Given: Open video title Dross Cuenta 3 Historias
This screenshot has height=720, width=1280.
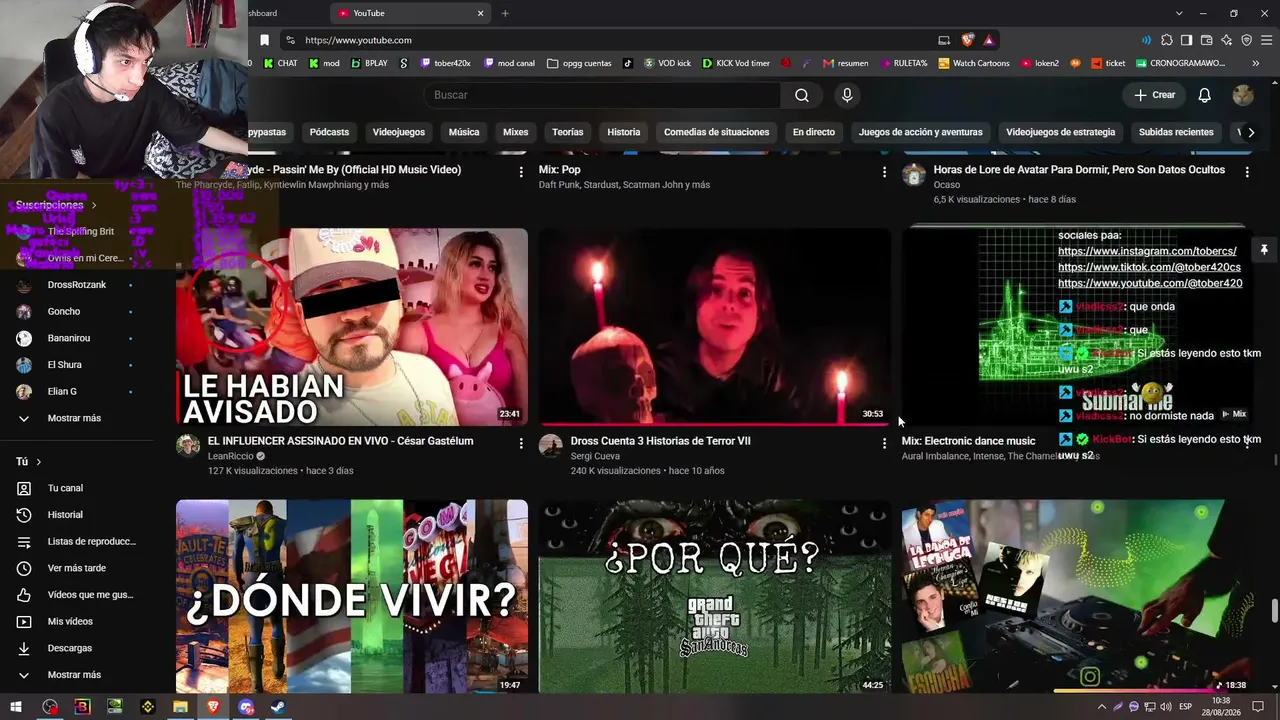Looking at the screenshot, I should pyautogui.click(x=660, y=441).
